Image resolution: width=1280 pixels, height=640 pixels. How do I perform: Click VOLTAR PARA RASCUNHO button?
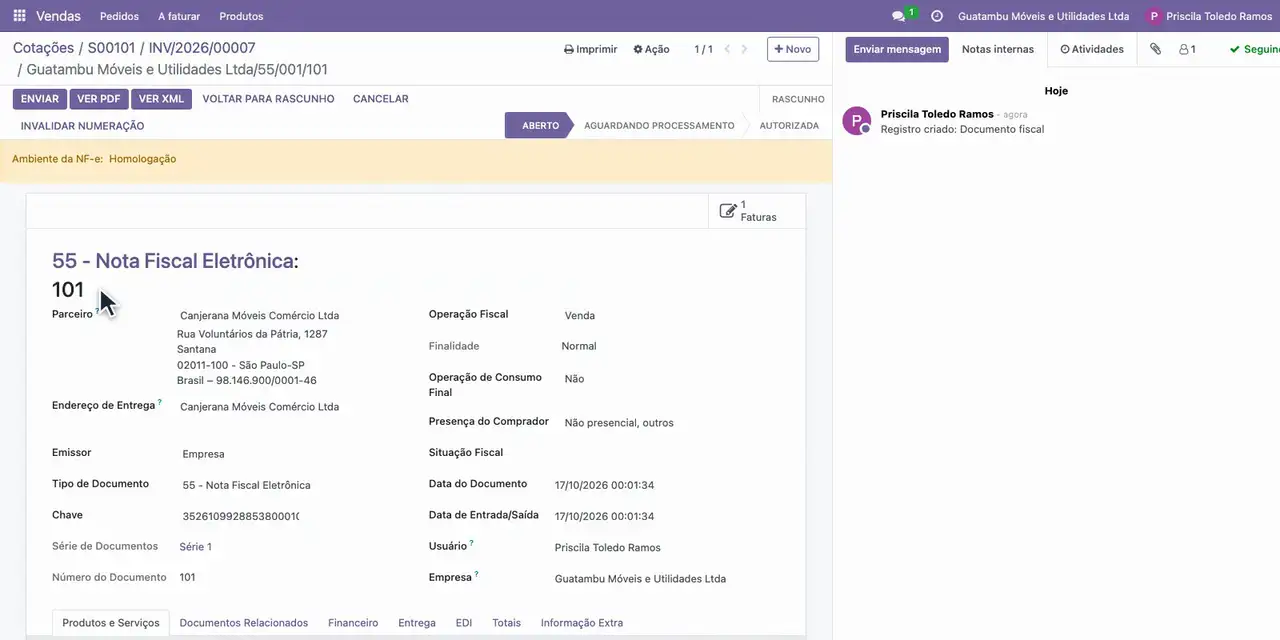click(268, 99)
